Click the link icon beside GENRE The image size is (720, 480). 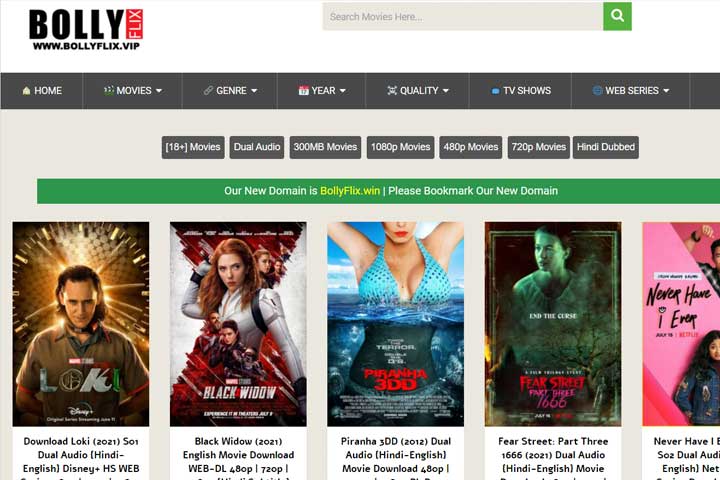208,90
